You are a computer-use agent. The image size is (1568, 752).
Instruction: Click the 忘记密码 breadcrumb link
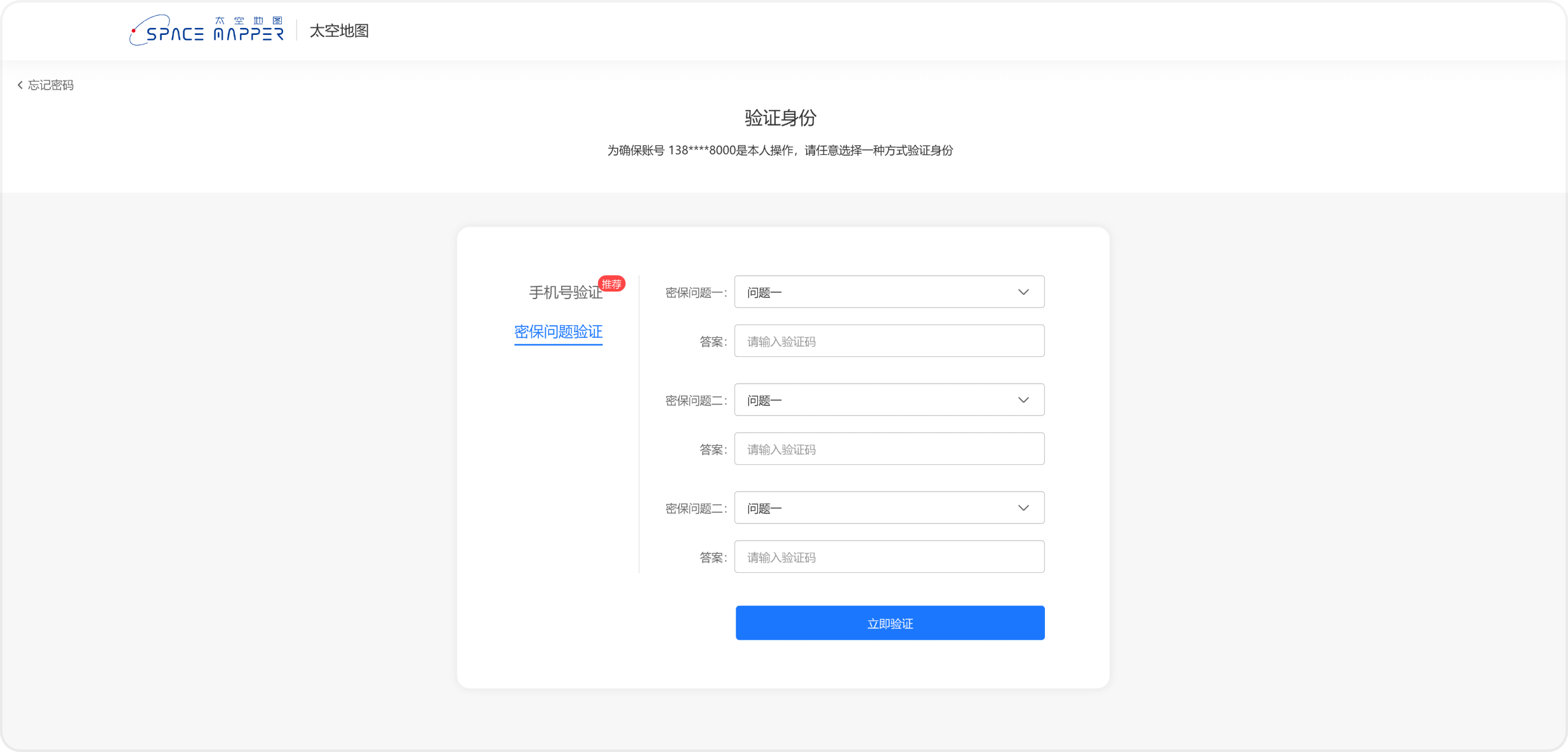click(x=50, y=84)
